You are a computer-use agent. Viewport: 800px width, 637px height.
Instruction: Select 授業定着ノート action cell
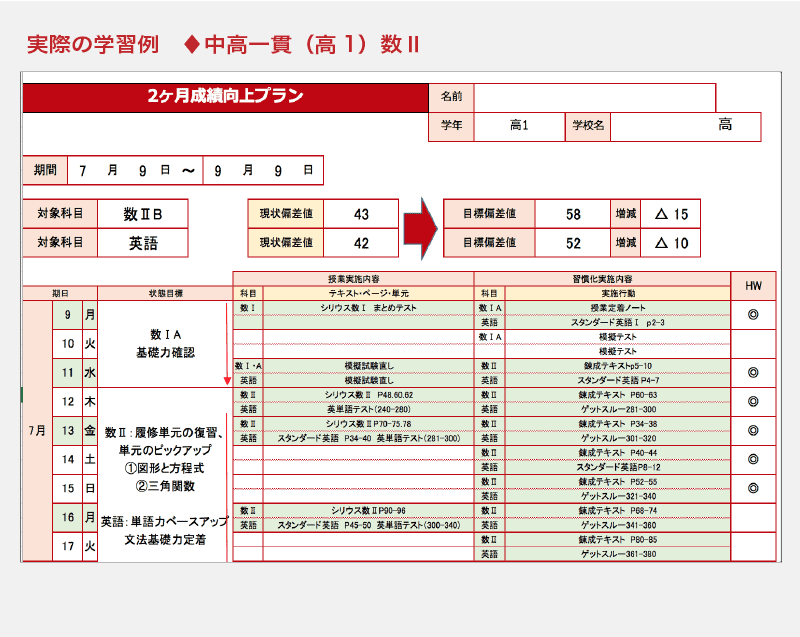click(618, 308)
